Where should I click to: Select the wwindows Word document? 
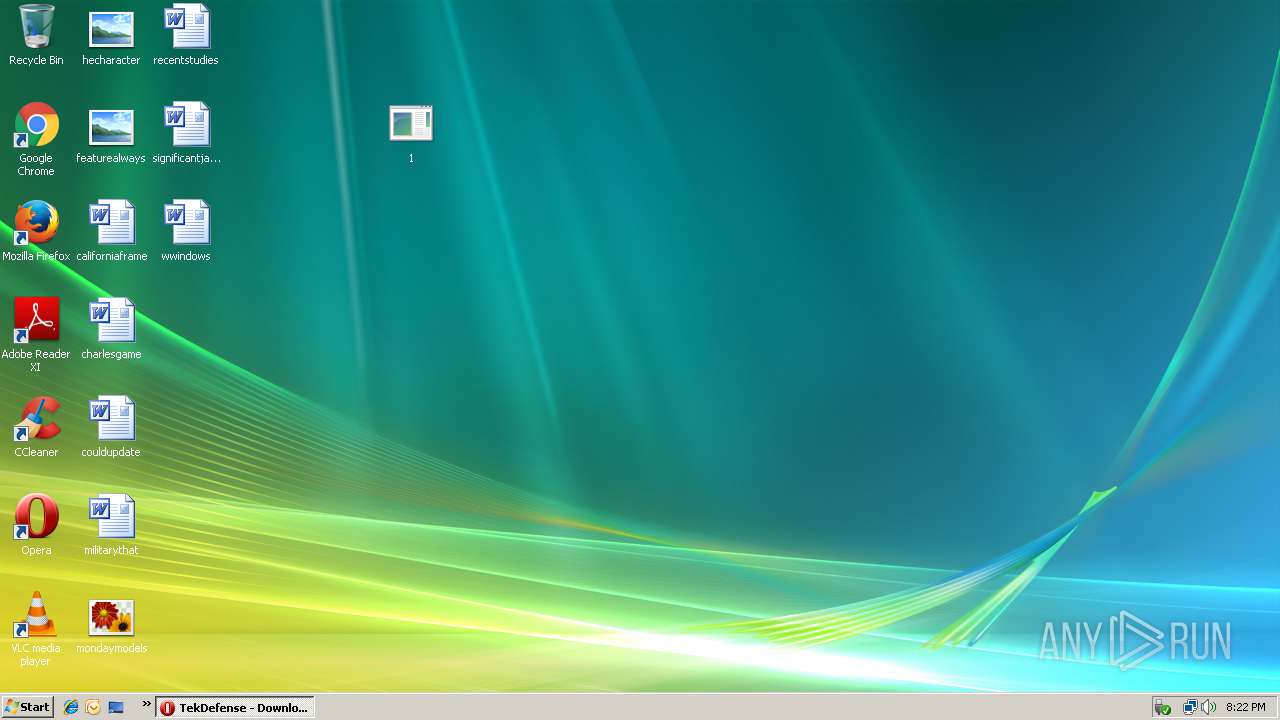coord(186,232)
